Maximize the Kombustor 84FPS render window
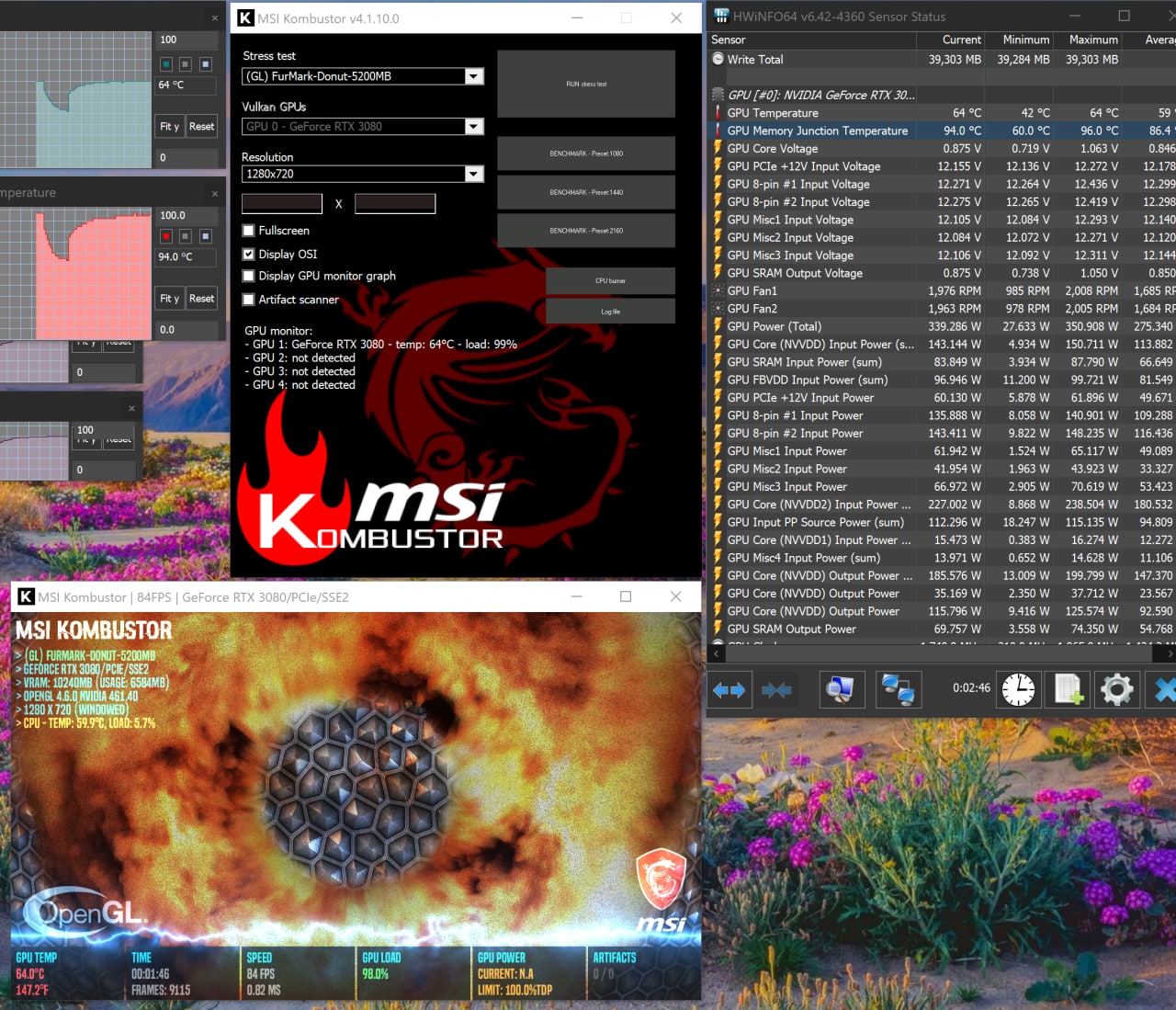The width and height of the screenshot is (1176, 1010). click(626, 596)
